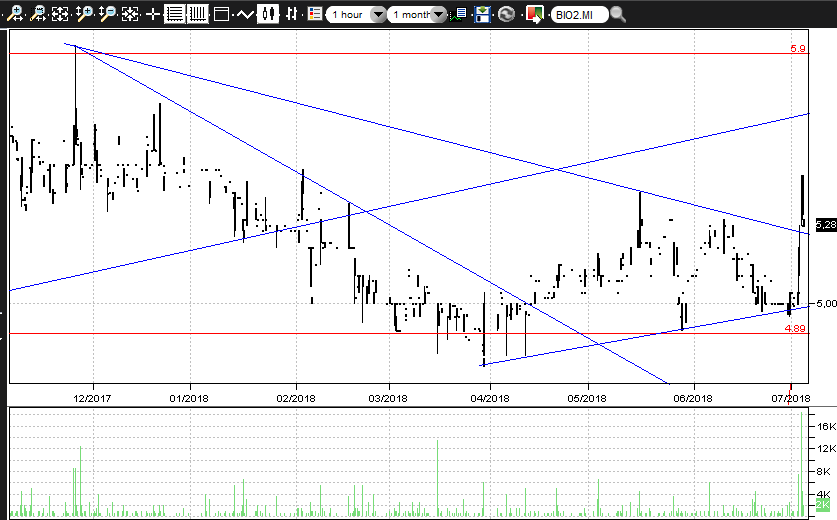Click the window panel icon
Screen dimensions: 837x520
(x=221, y=14)
